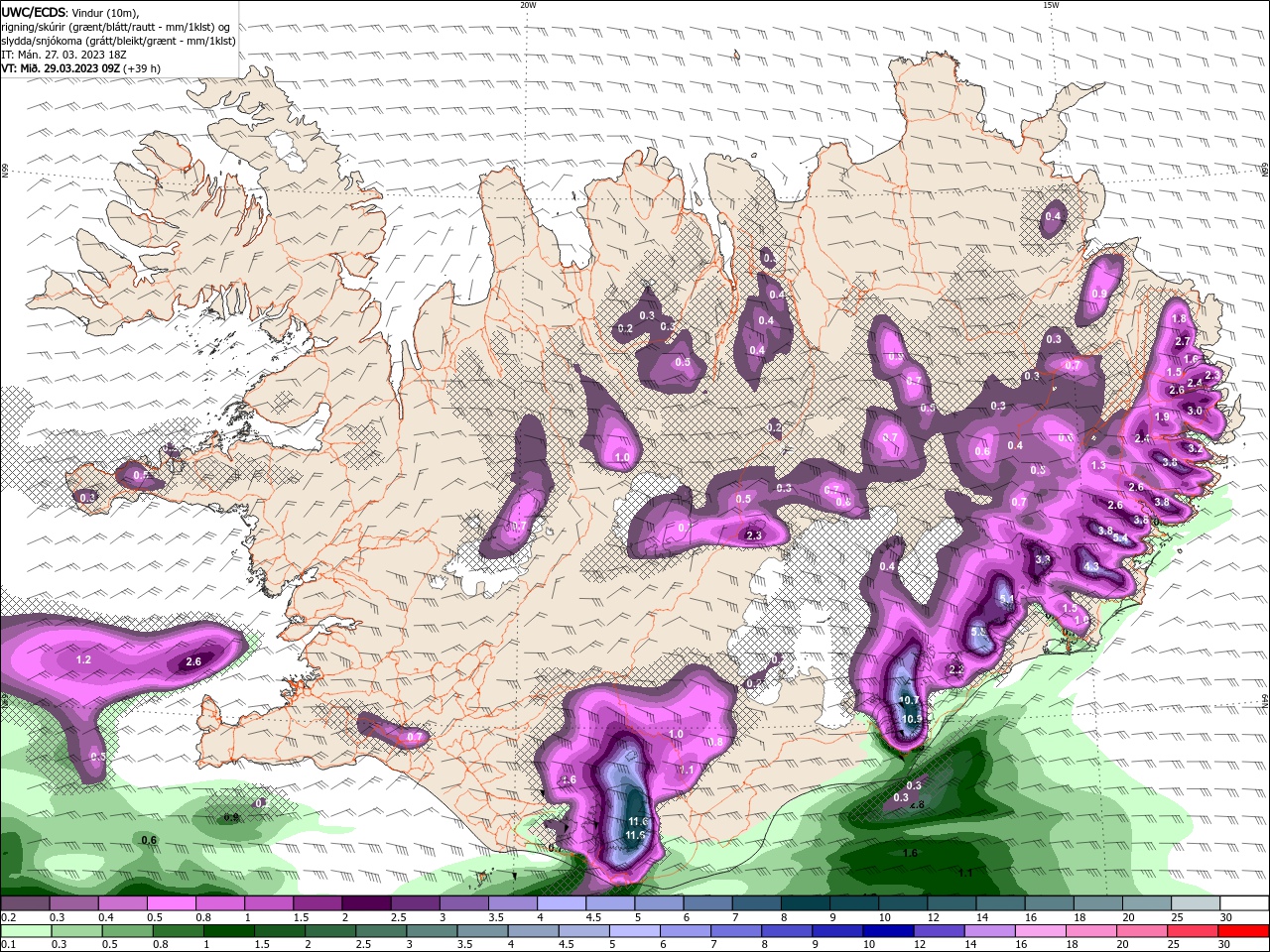Click the '0.9' value in northeast patch
This screenshot has width=1270, height=952.
(1098, 294)
